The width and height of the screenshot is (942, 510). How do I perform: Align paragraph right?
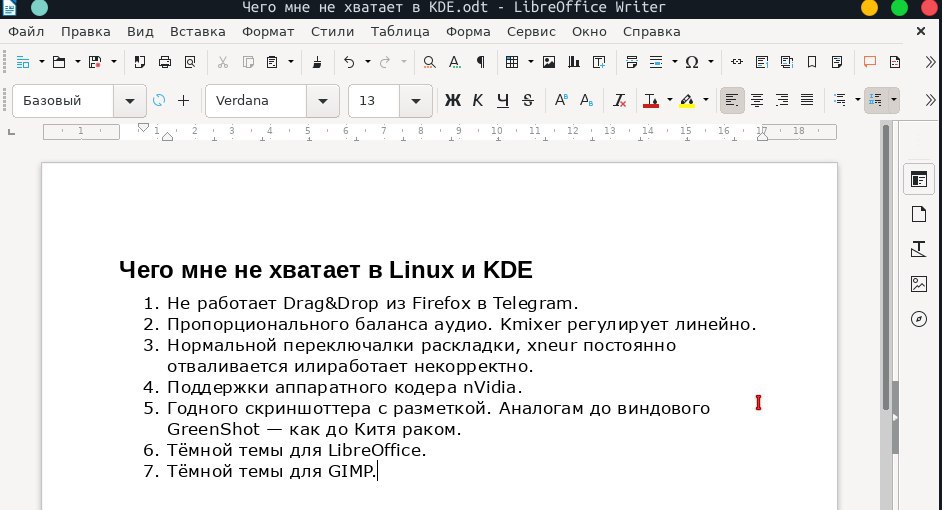(782, 100)
